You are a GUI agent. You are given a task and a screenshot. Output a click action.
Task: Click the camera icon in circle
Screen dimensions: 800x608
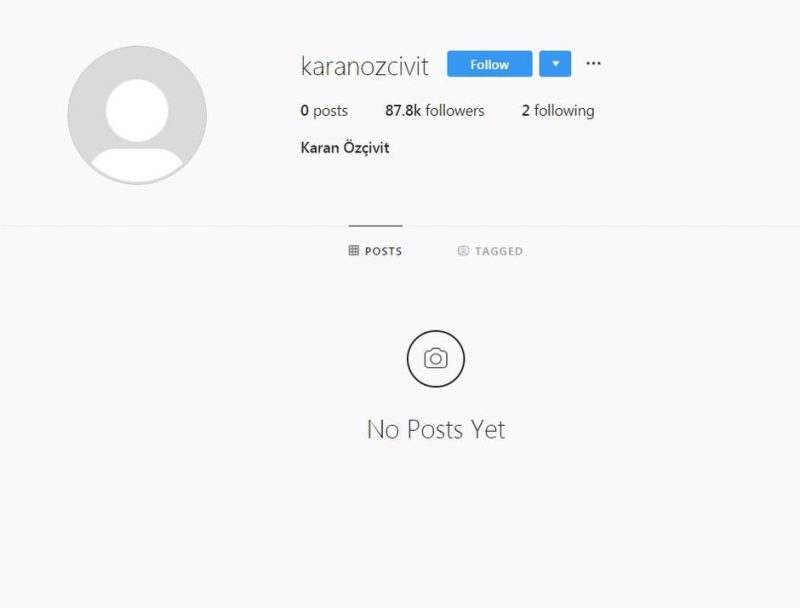pyautogui.click(x=436, y=359)
